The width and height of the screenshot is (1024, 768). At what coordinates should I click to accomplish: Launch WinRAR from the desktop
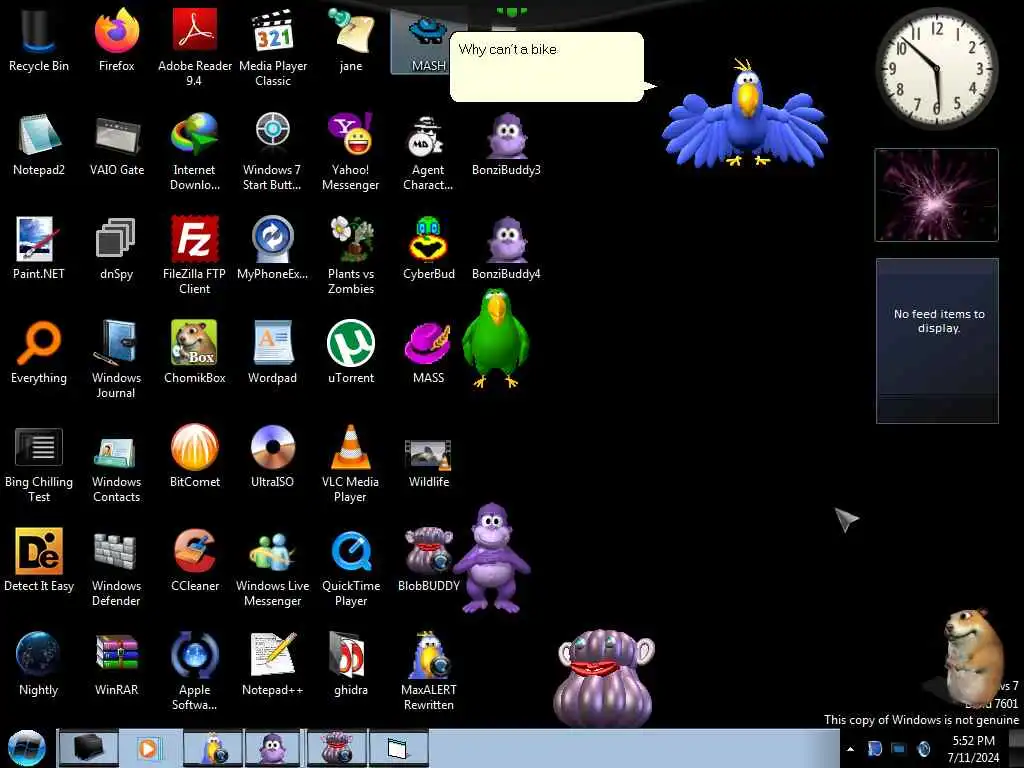tap(116, 664)
